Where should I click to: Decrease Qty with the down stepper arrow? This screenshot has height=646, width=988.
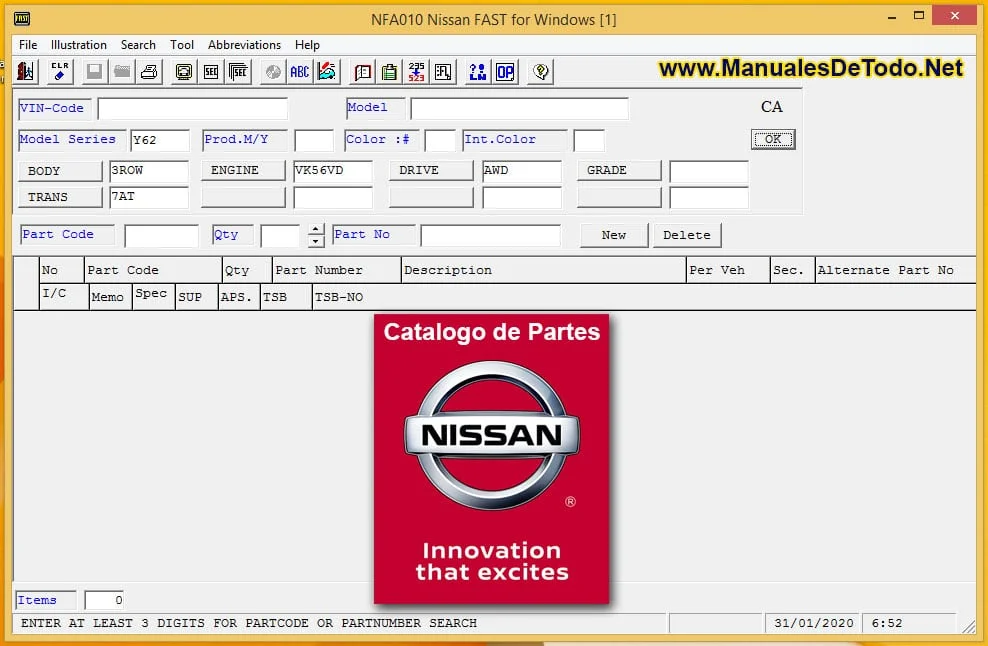pos(316,241)
